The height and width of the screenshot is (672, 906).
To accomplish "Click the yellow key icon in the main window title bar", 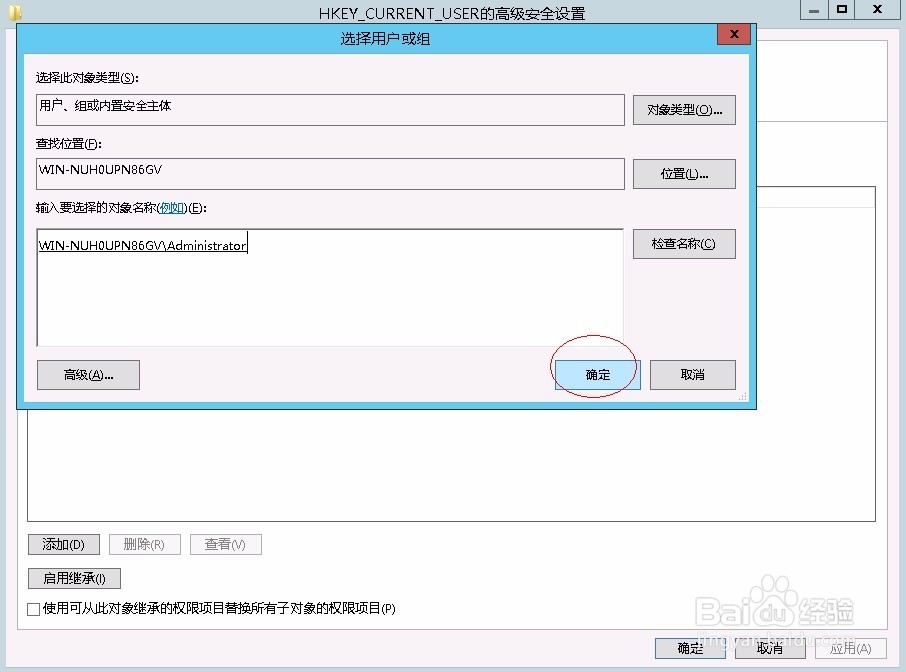I will pyautogui.click(x=14, y=12).
